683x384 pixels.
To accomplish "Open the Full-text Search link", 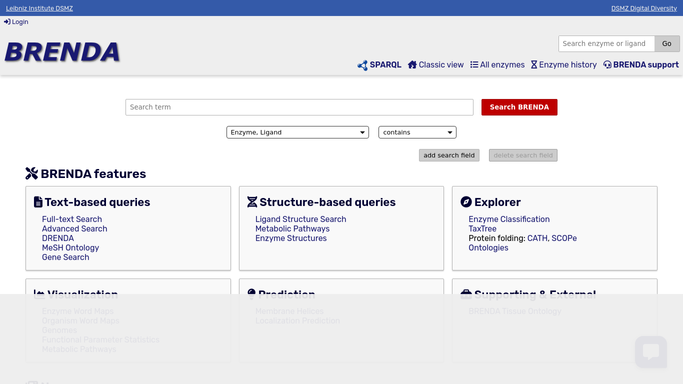I will click(72, 219).
